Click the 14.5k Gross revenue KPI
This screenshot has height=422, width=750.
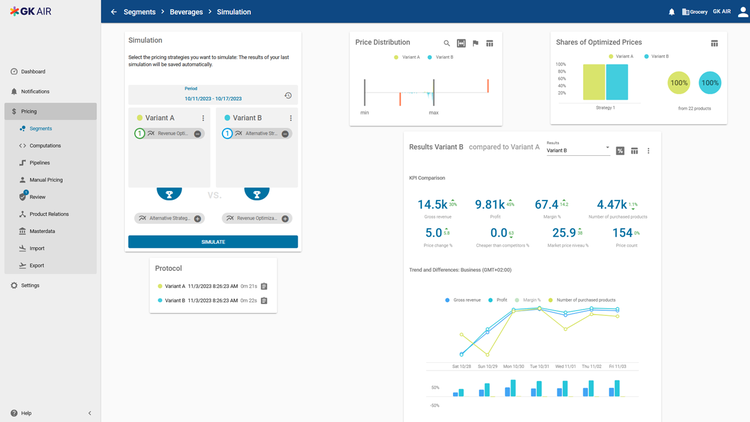point(437,208)
